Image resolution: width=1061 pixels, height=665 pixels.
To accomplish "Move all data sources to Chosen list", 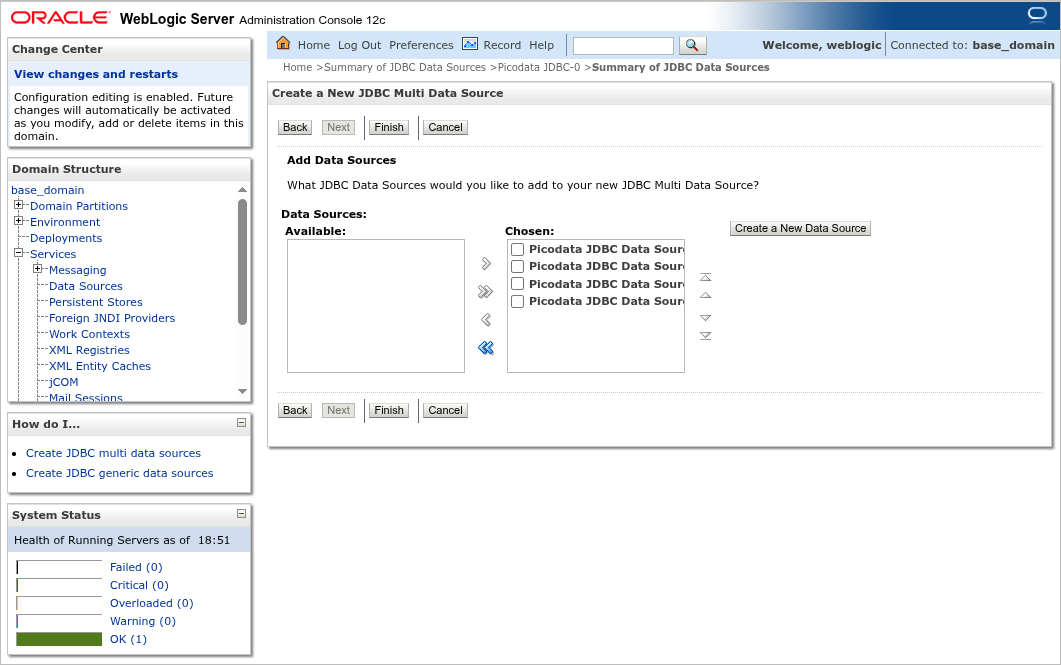I will click(x=484, y=292).
